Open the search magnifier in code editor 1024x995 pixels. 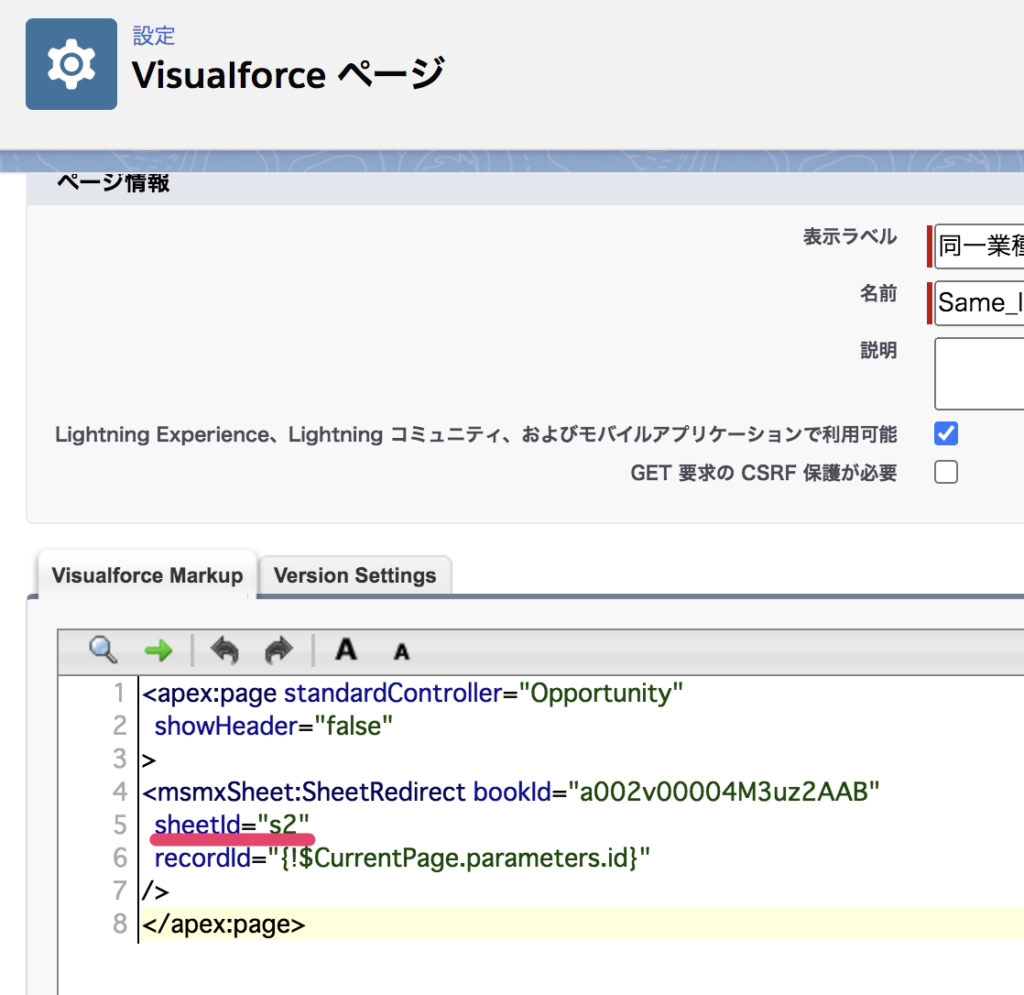[x=103, y=650]
